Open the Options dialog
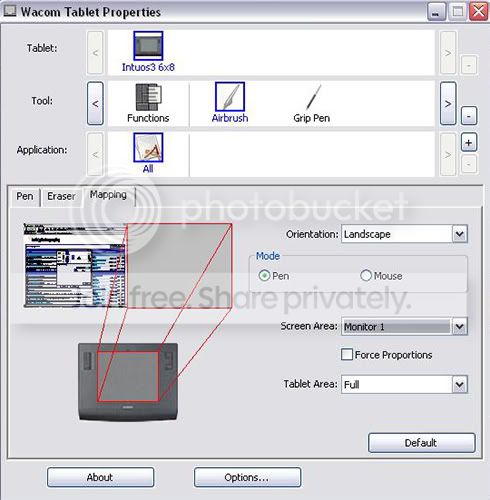This screenshot has height=500, width=490. pyautogui.click(x=247, y=477)
